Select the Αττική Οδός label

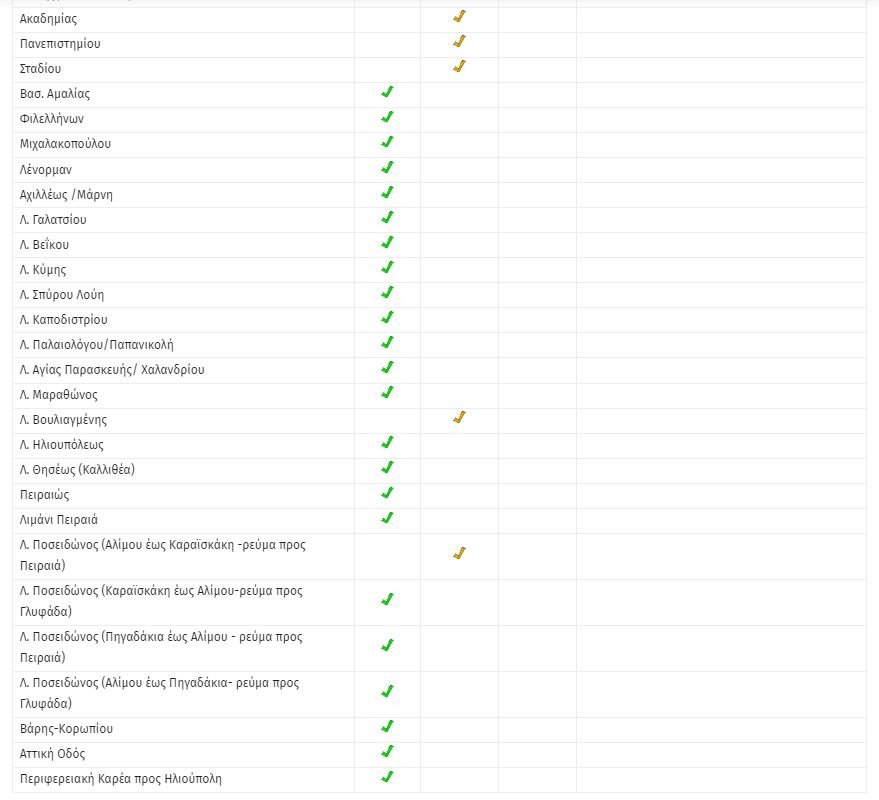(53, 754)
